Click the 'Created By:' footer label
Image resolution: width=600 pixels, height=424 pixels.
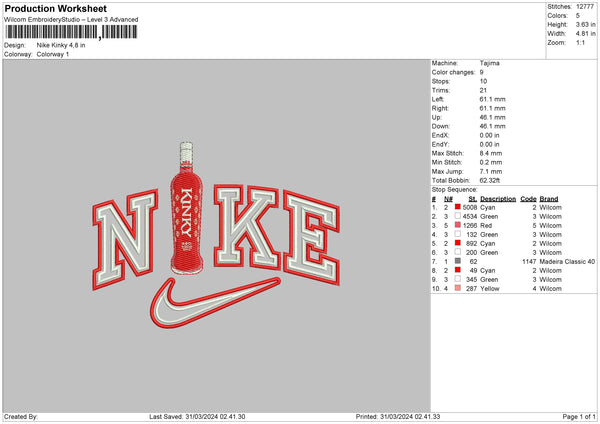[x=21, y=416]
